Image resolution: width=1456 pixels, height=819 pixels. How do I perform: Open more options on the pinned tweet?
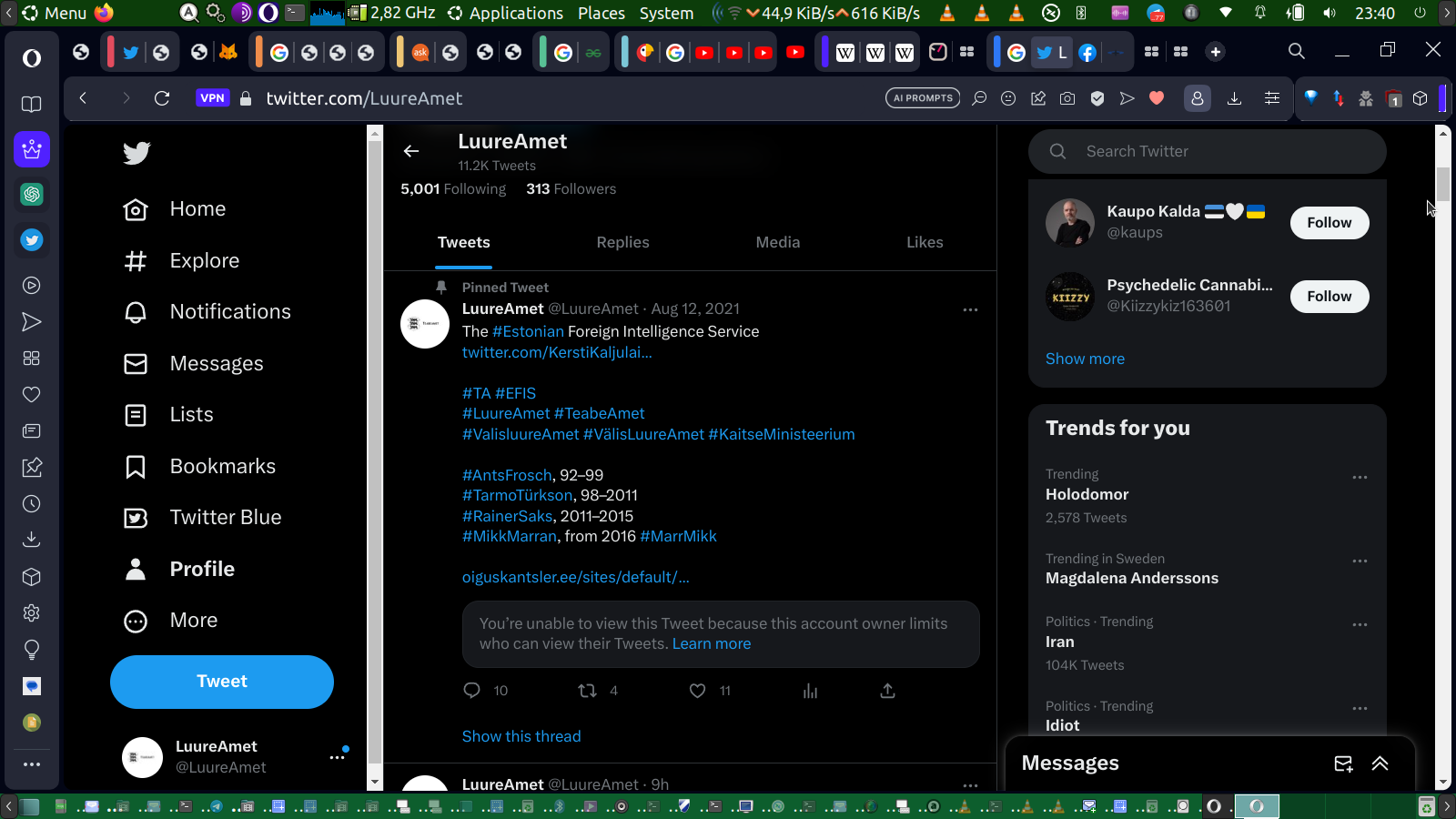point(970,309)
